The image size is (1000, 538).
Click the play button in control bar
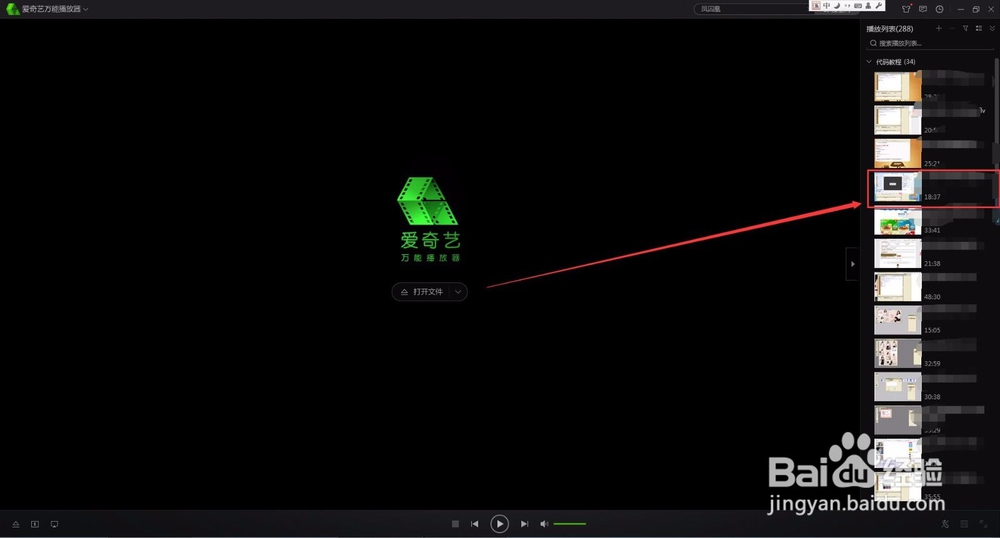click(499, 524)
